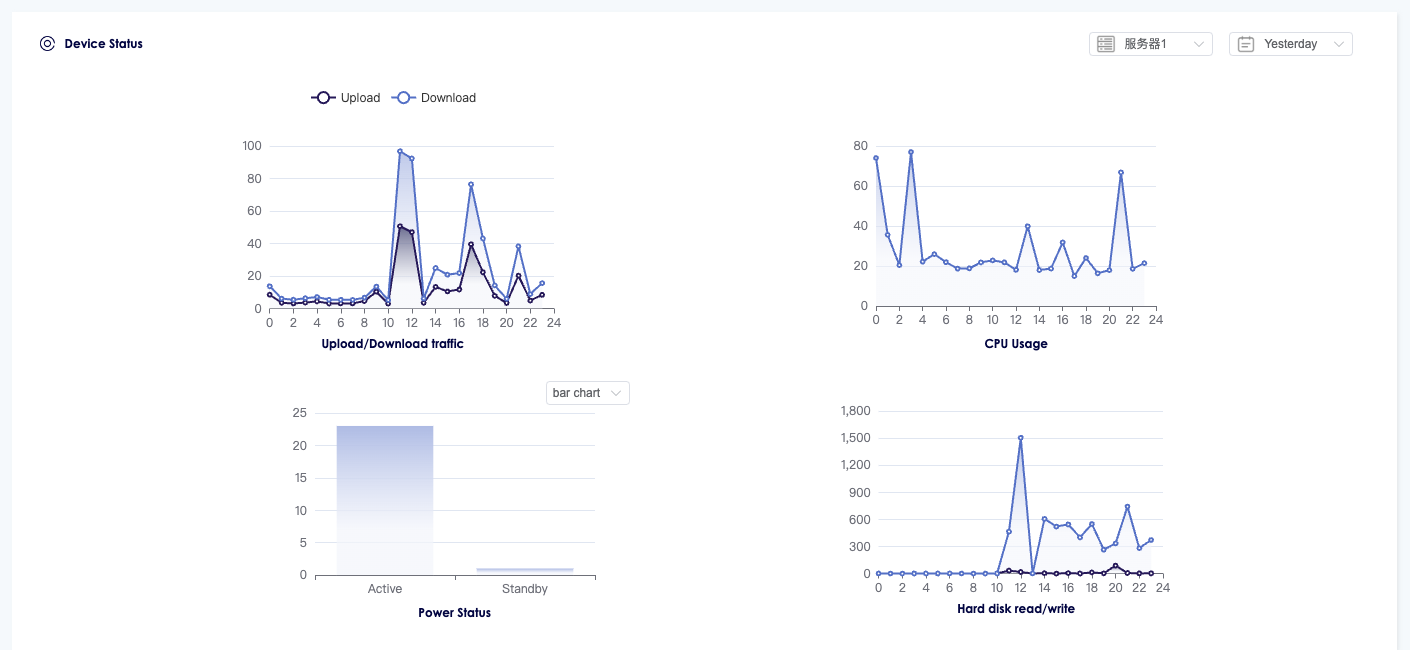Click the Device Status heading

(x=103, y=44)
